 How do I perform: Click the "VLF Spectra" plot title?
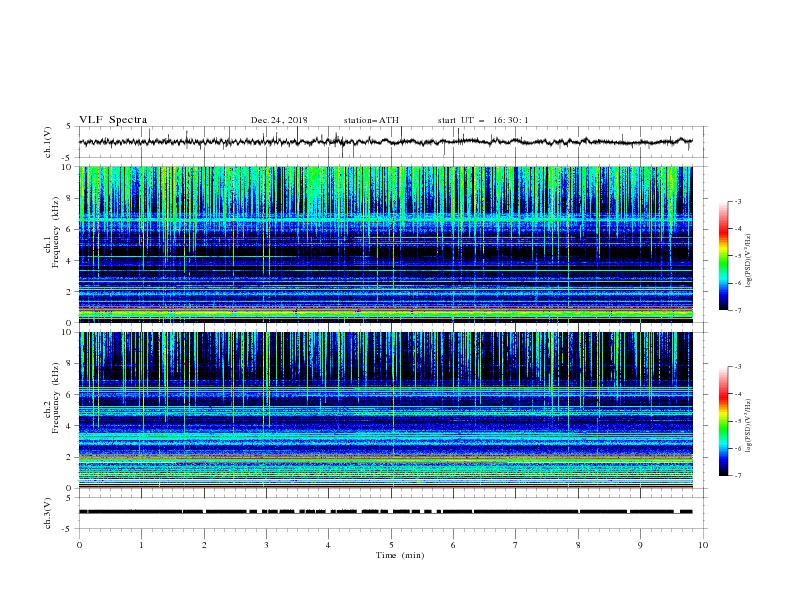tap(113, 120)
